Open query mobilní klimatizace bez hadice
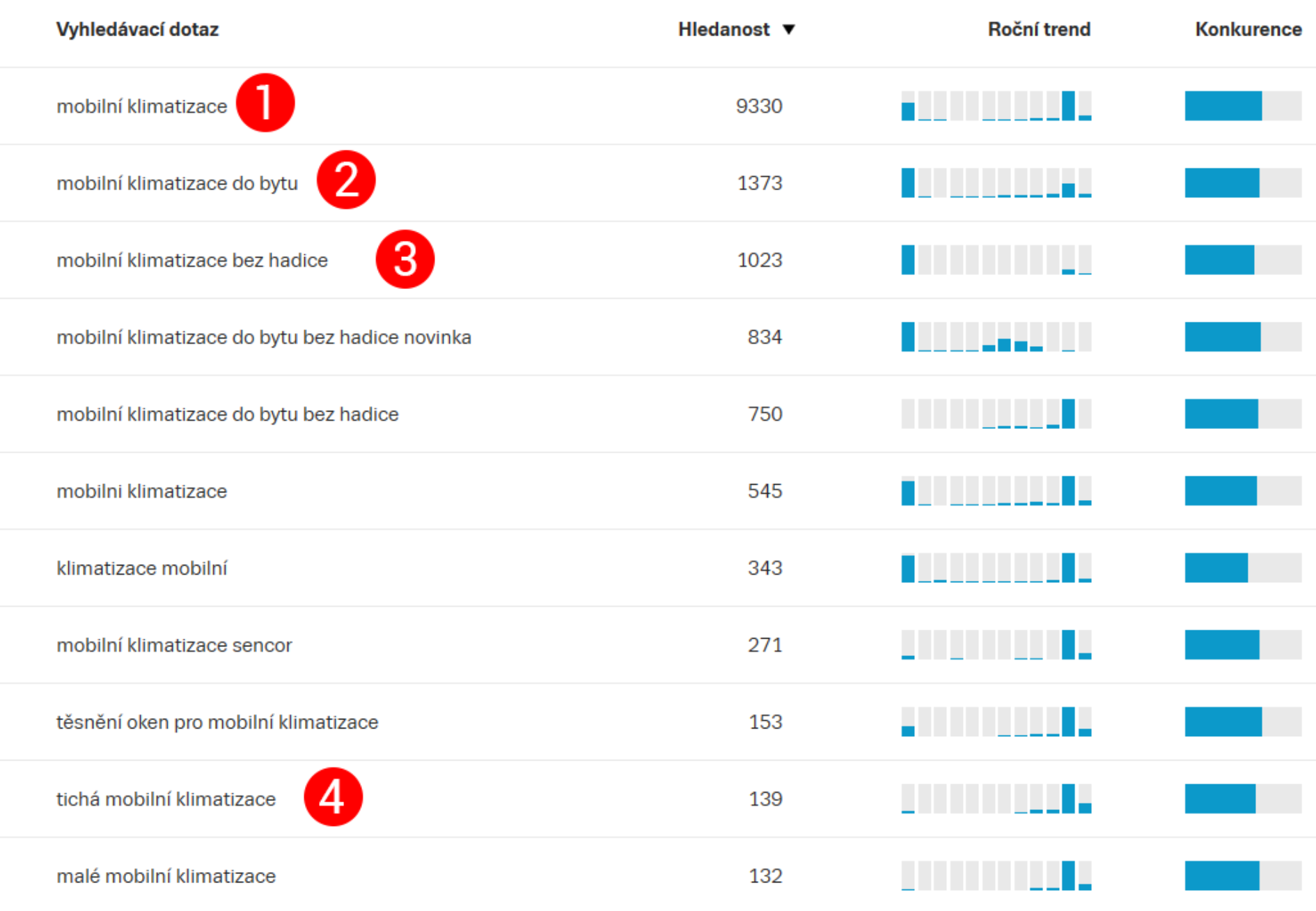The image size is (1316, 911). point(192,260)
